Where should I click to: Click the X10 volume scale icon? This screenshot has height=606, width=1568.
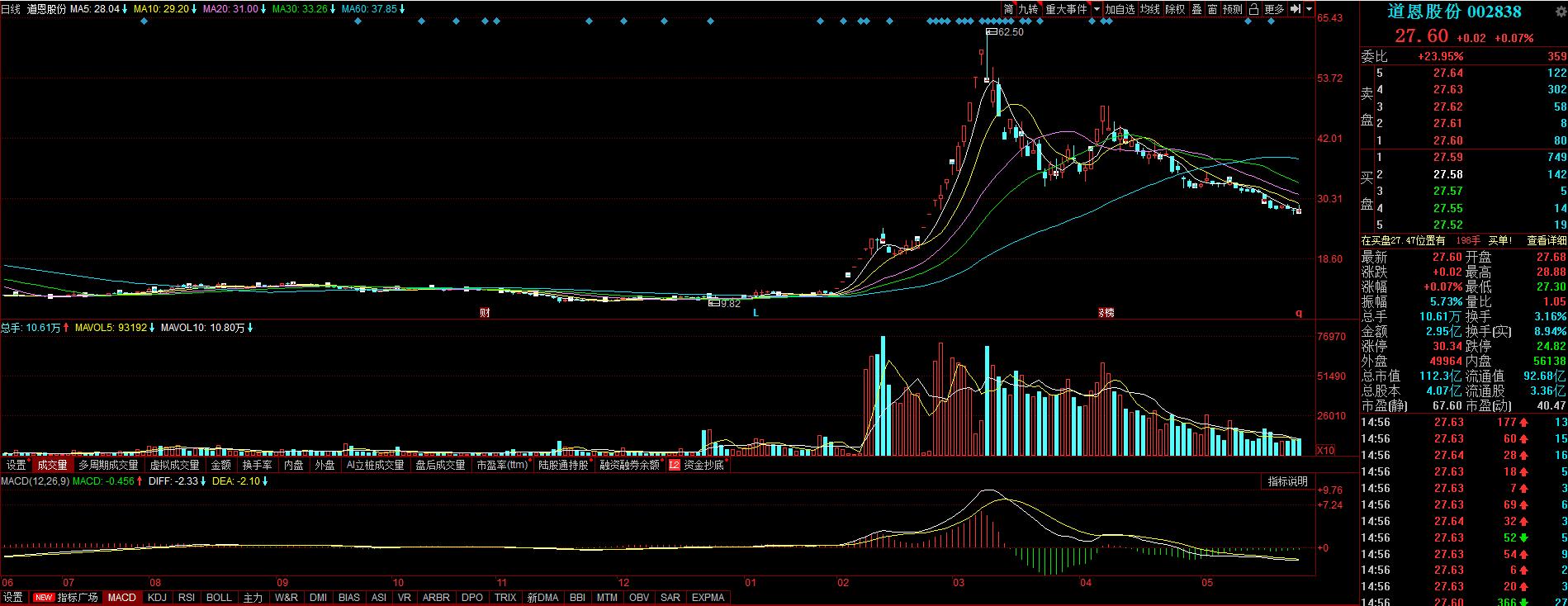(1324, 450)
